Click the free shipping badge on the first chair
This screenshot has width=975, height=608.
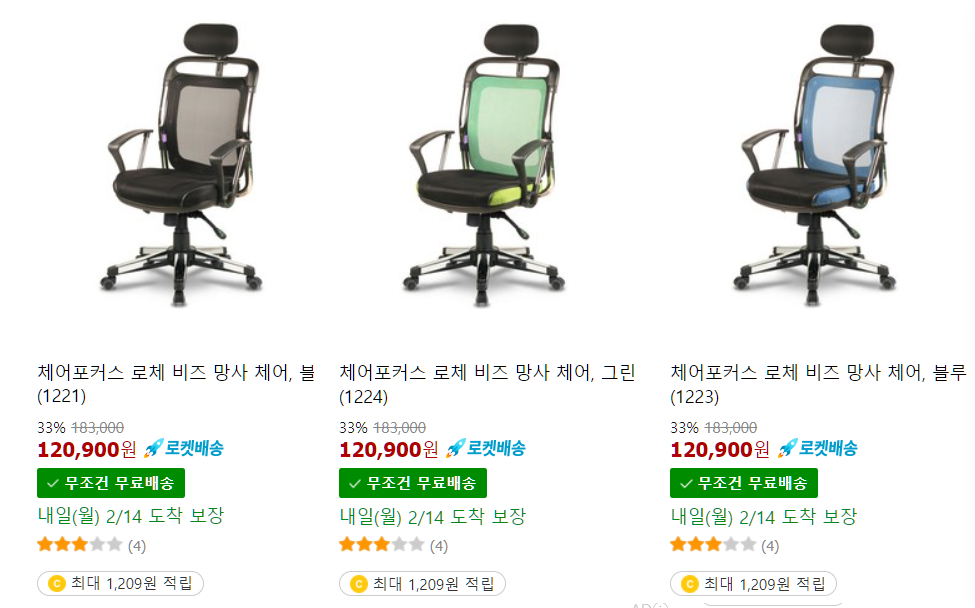[111, 483]
